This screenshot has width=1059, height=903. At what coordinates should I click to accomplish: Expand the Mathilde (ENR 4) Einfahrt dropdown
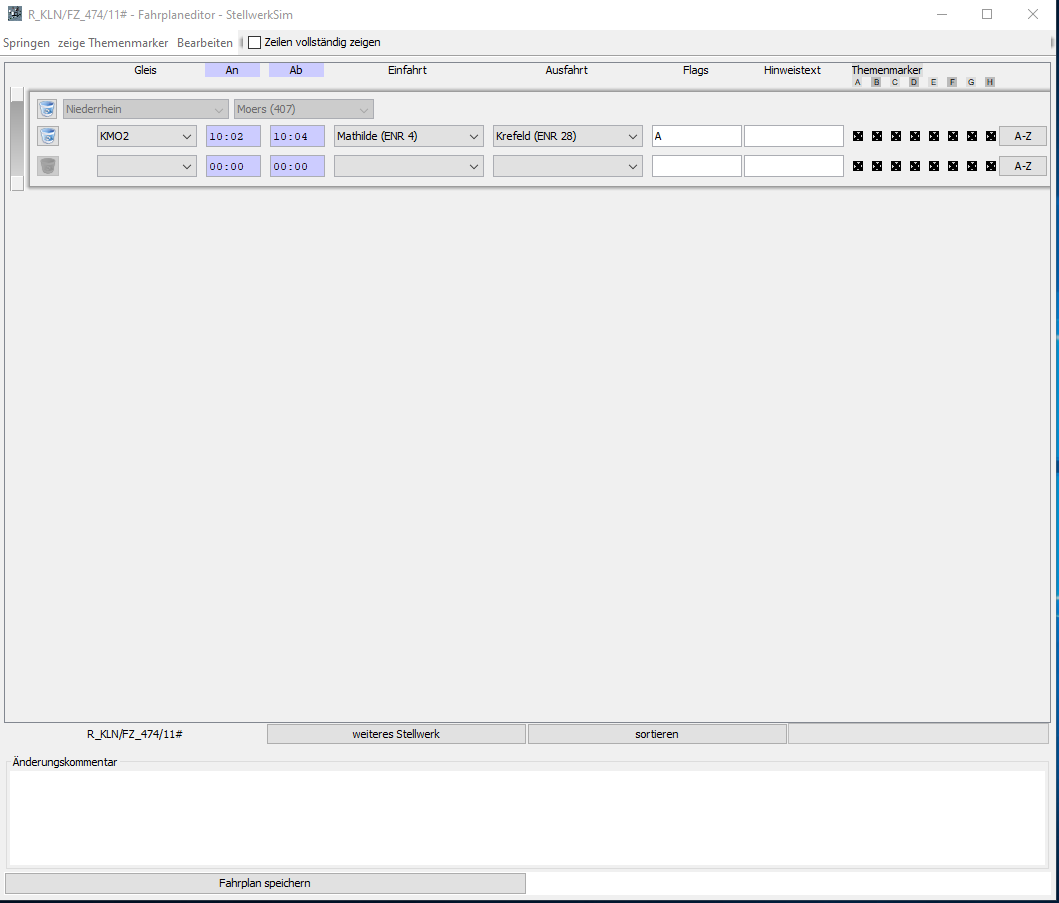point(408,136)
